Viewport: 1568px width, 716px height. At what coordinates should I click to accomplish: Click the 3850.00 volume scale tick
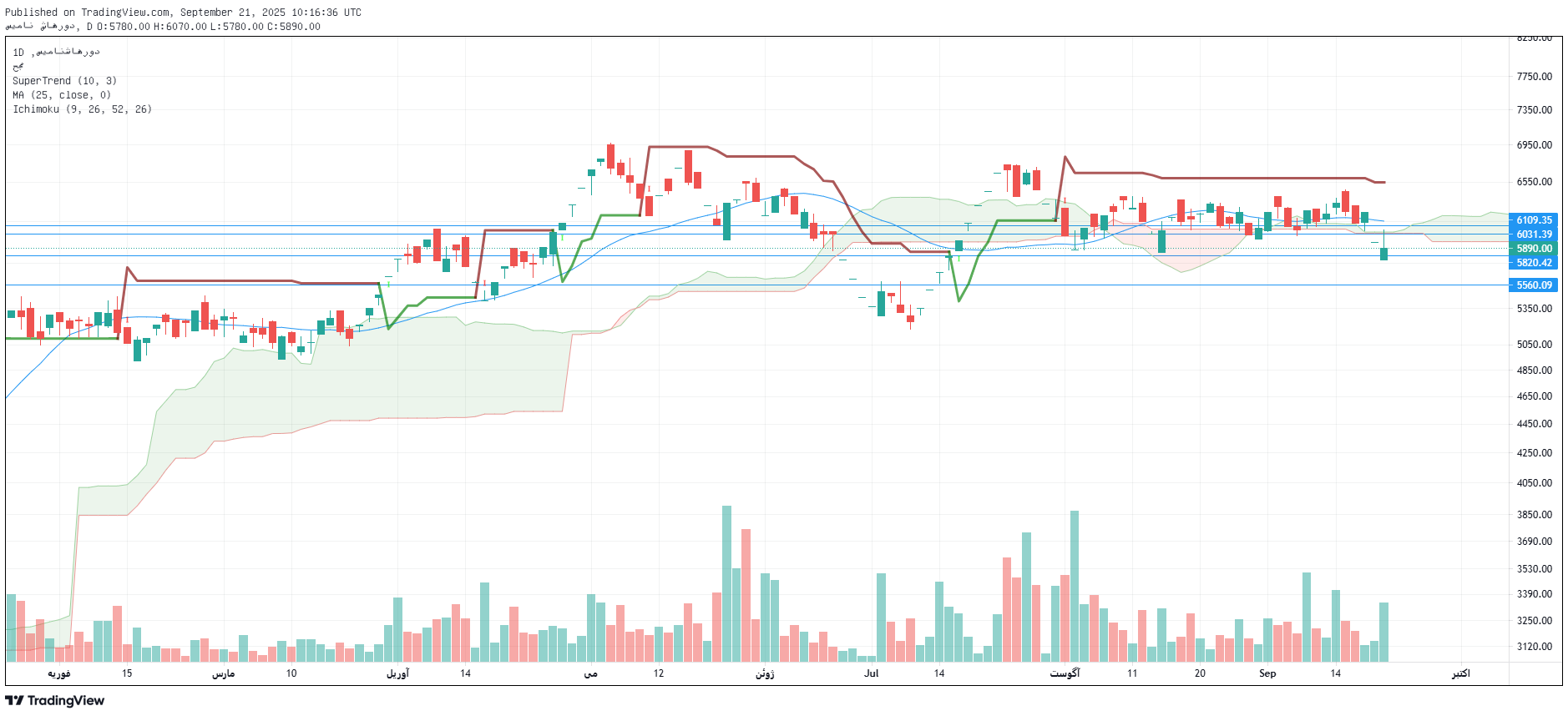coord(1534,515)
